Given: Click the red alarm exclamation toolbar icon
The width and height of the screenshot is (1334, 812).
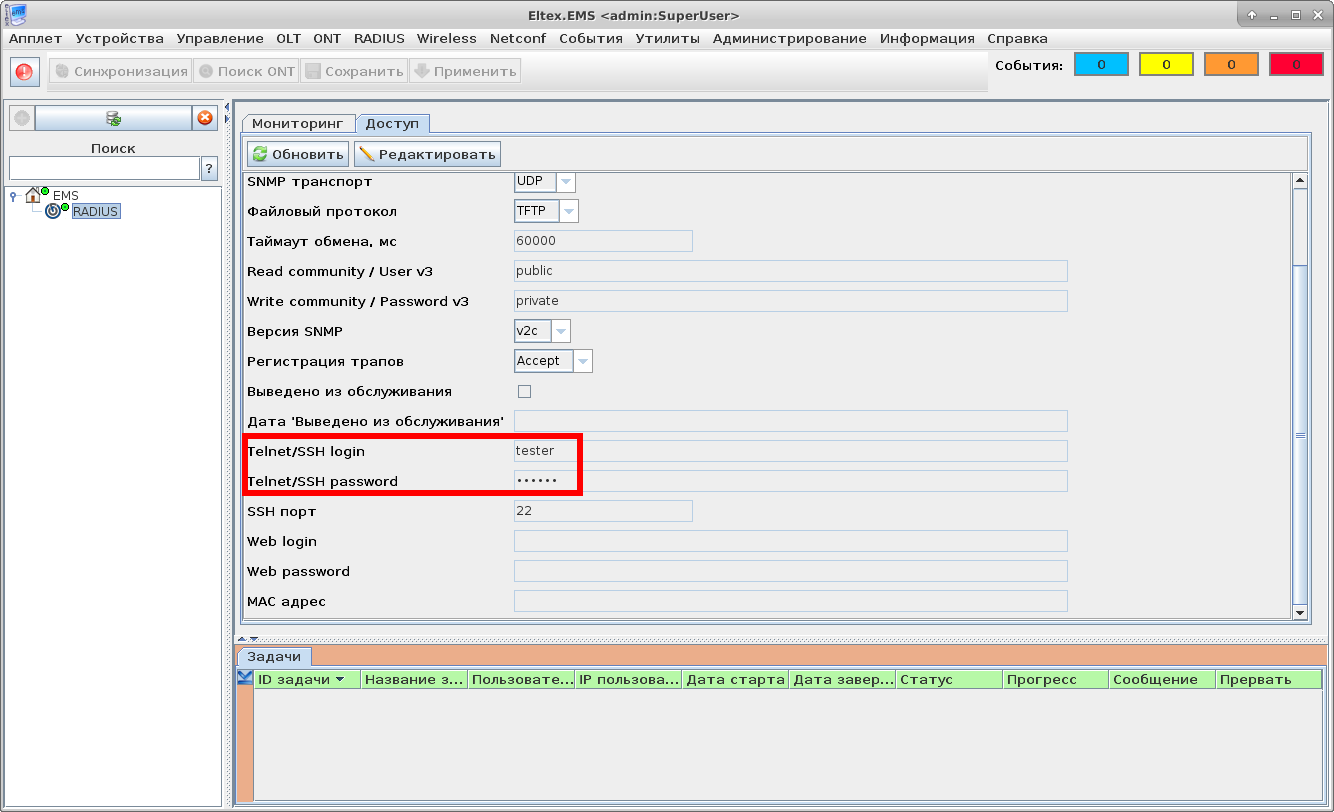Looking at the screenshot, I should (x=25, y=72).
